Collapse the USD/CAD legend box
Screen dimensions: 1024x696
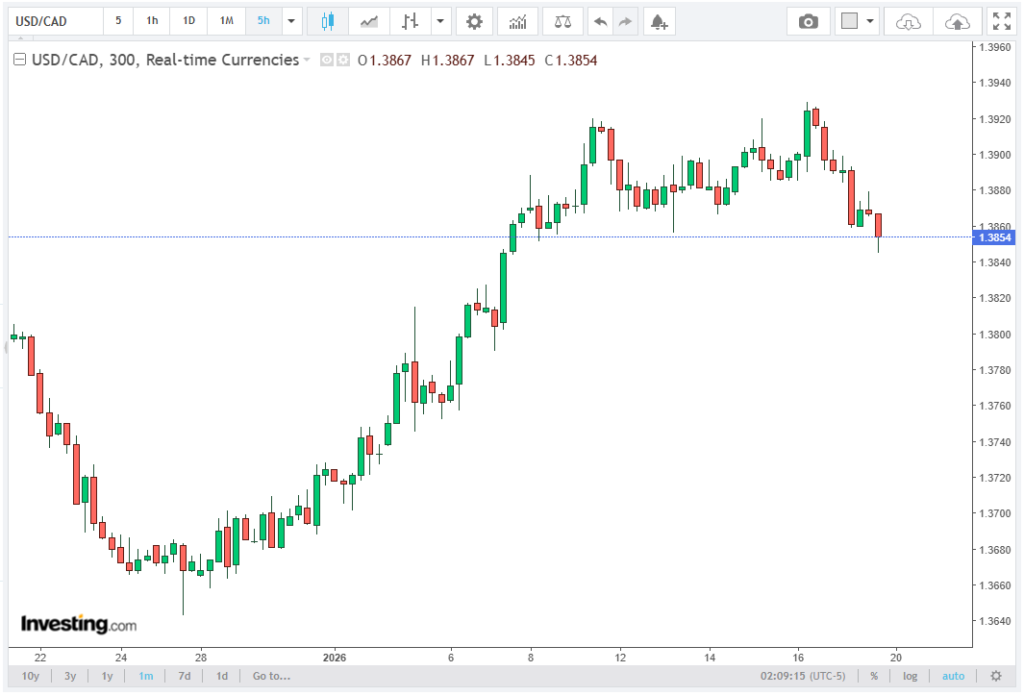click(18, 60)
